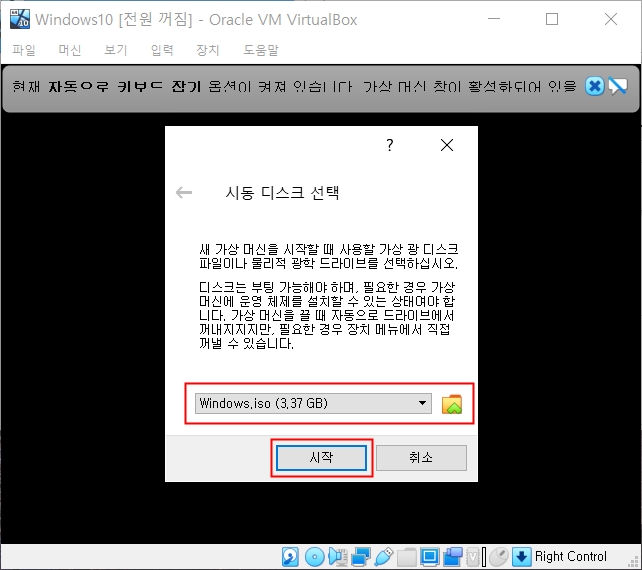Click the shared folders status icon

(407, 556)
